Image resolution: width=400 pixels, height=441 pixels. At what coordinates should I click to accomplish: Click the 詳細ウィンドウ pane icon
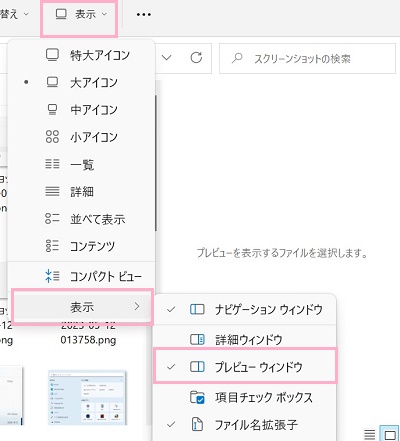point(197,339)
